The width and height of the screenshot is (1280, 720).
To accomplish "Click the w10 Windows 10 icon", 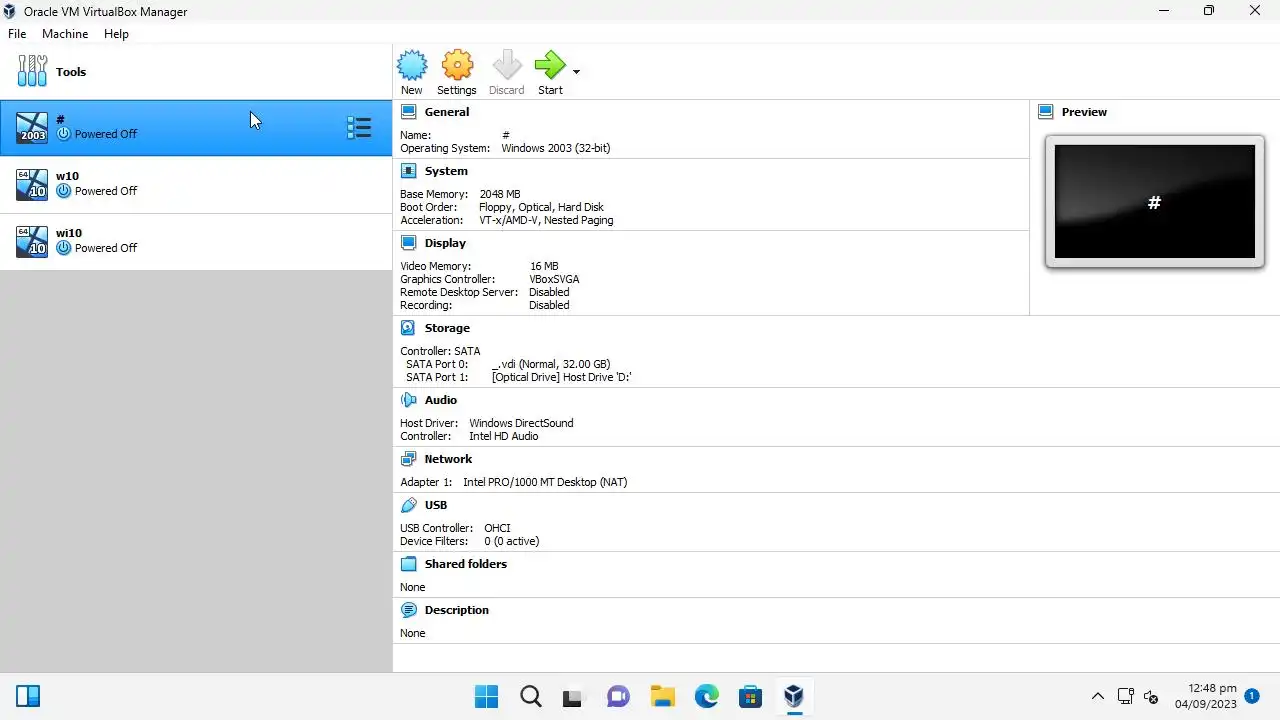I will pyautogui.click(x=32, y=184).
